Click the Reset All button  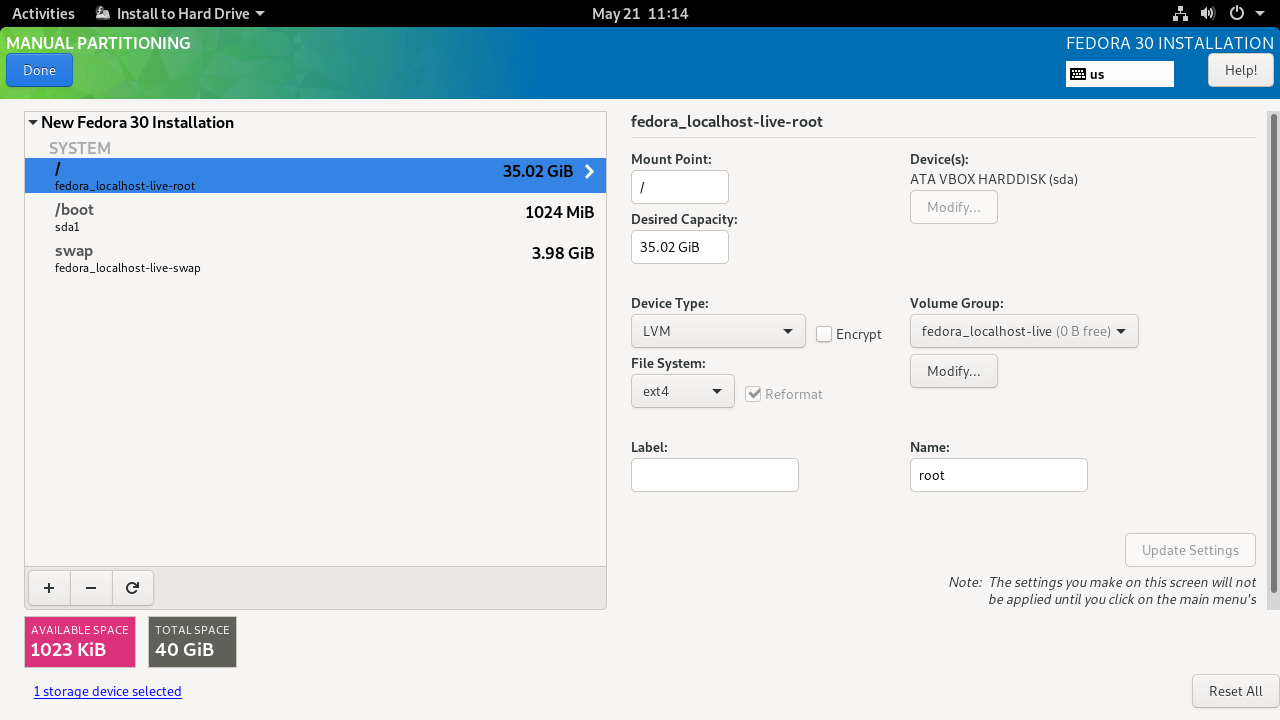point(1235,691)
